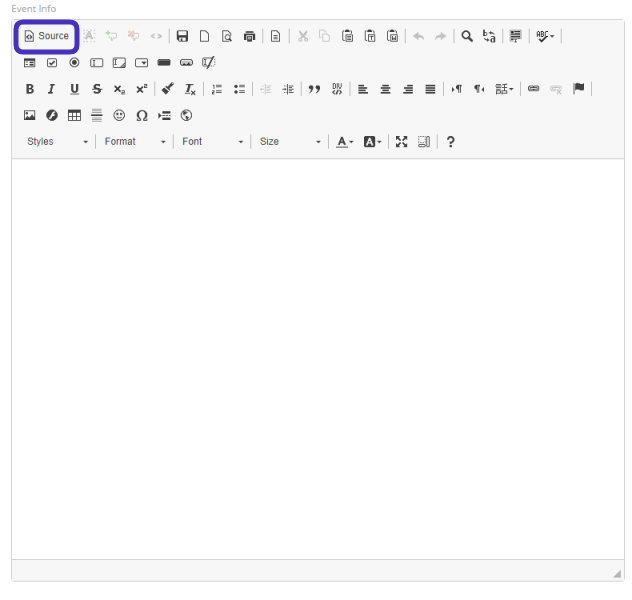Insert a Smiley
Image resolution: width=632 pixels, height=600 pixels.
[x=119, y=116]
